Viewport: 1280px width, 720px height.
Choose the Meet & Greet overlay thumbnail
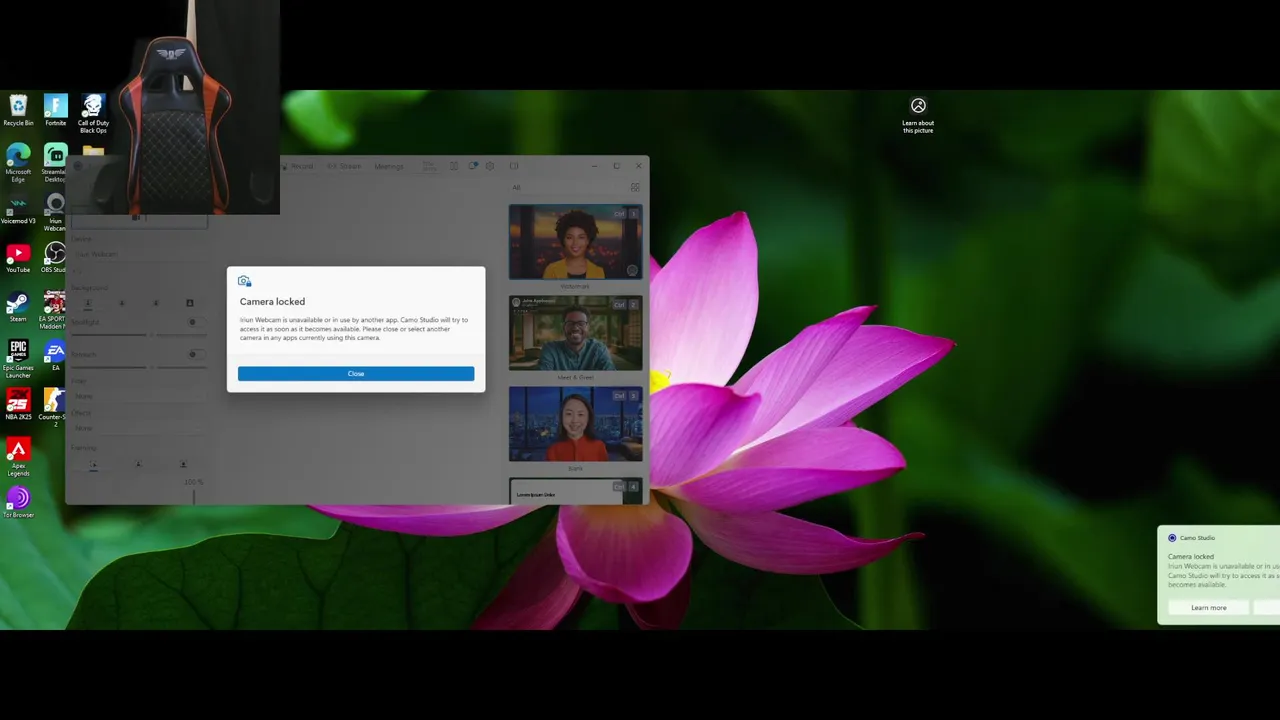575,334
